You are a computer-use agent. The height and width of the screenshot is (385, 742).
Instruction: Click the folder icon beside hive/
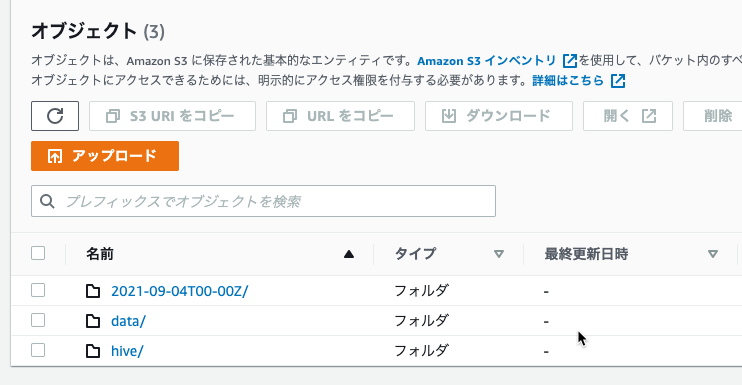[x=93, y=351]
